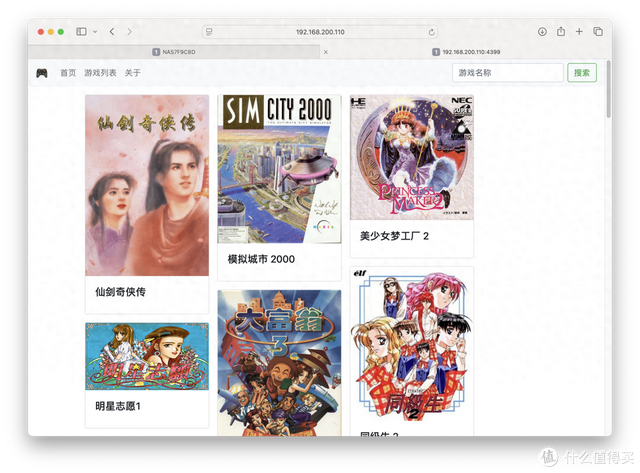Image resolution: width=640 pixels, height=473 pixels.
Task: Open the 大富翁 3 cover image
Action: coord(279,363)
